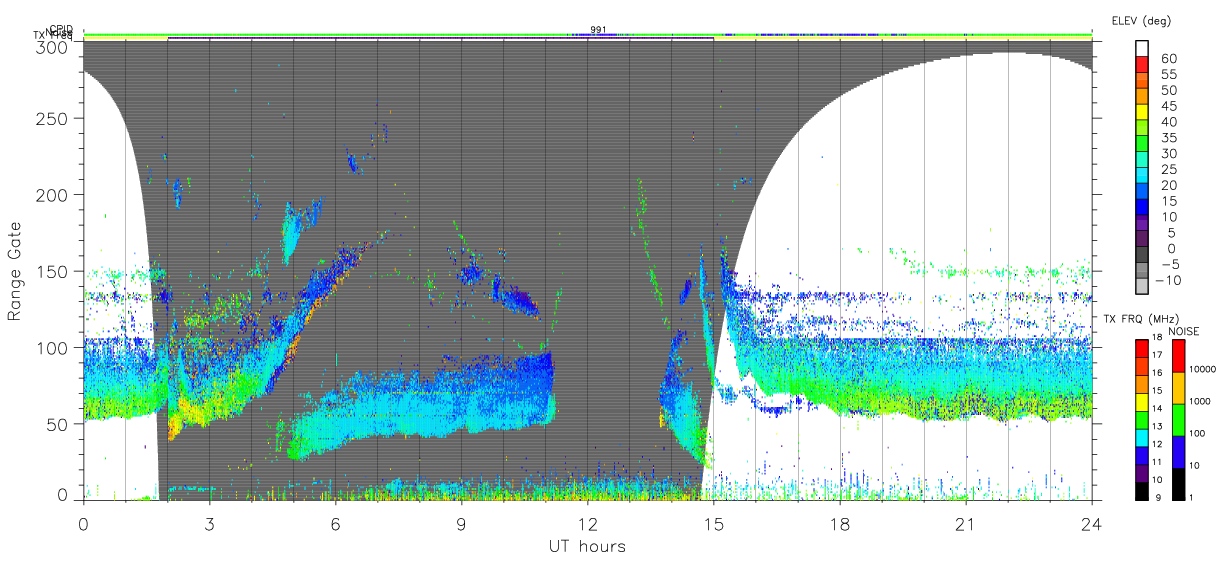
Task: Click the green NOISE segment between 100 and 1000
Action: pos(1178,420)
